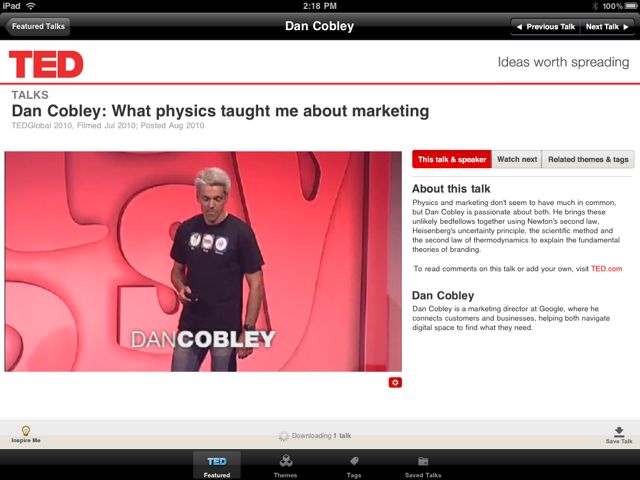
Task: Click the TALKS section label
Action: pos(30,95)
